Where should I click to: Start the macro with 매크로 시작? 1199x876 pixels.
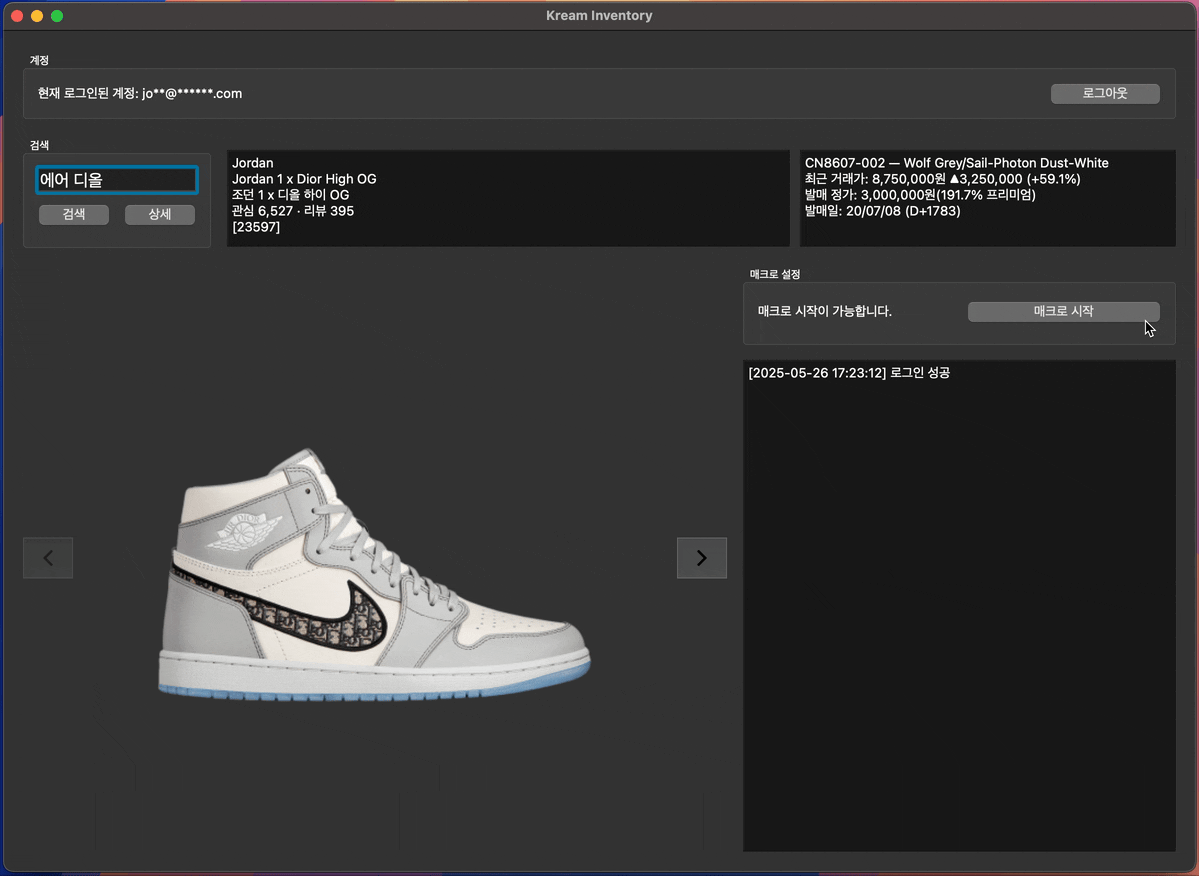pos(1064,311)
